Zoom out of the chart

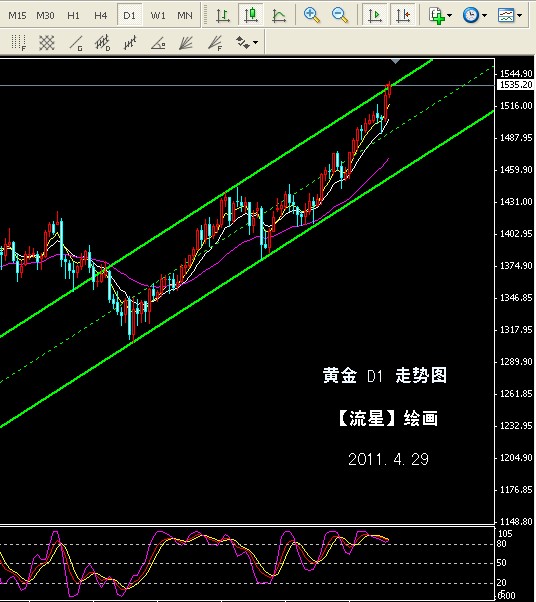[x=340, y=15]
